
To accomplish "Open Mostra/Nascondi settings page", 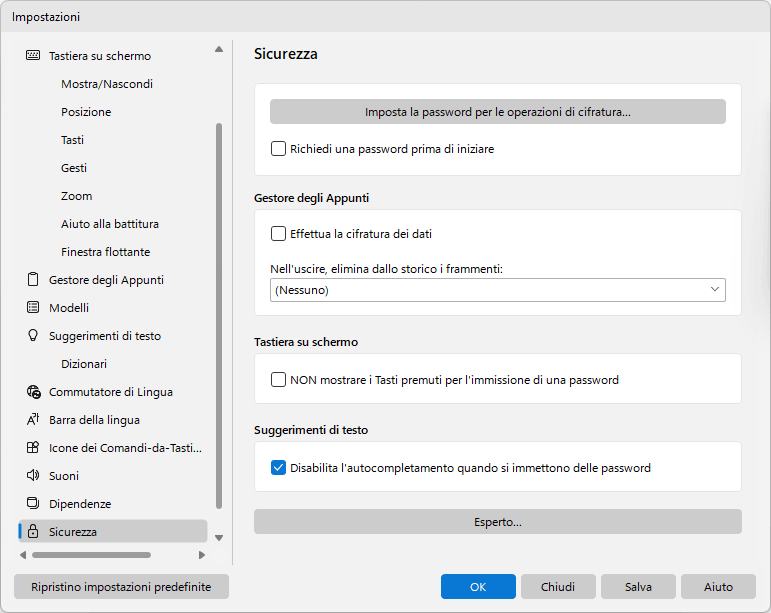I will click(107, 84).
